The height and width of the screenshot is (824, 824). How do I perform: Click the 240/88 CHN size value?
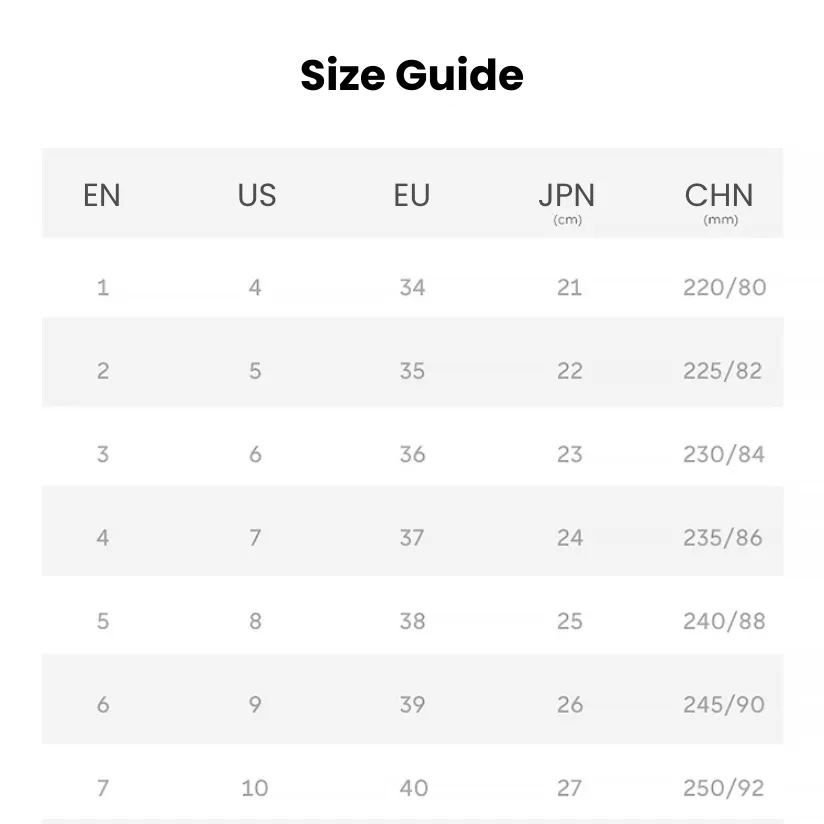tap(724, 621)
